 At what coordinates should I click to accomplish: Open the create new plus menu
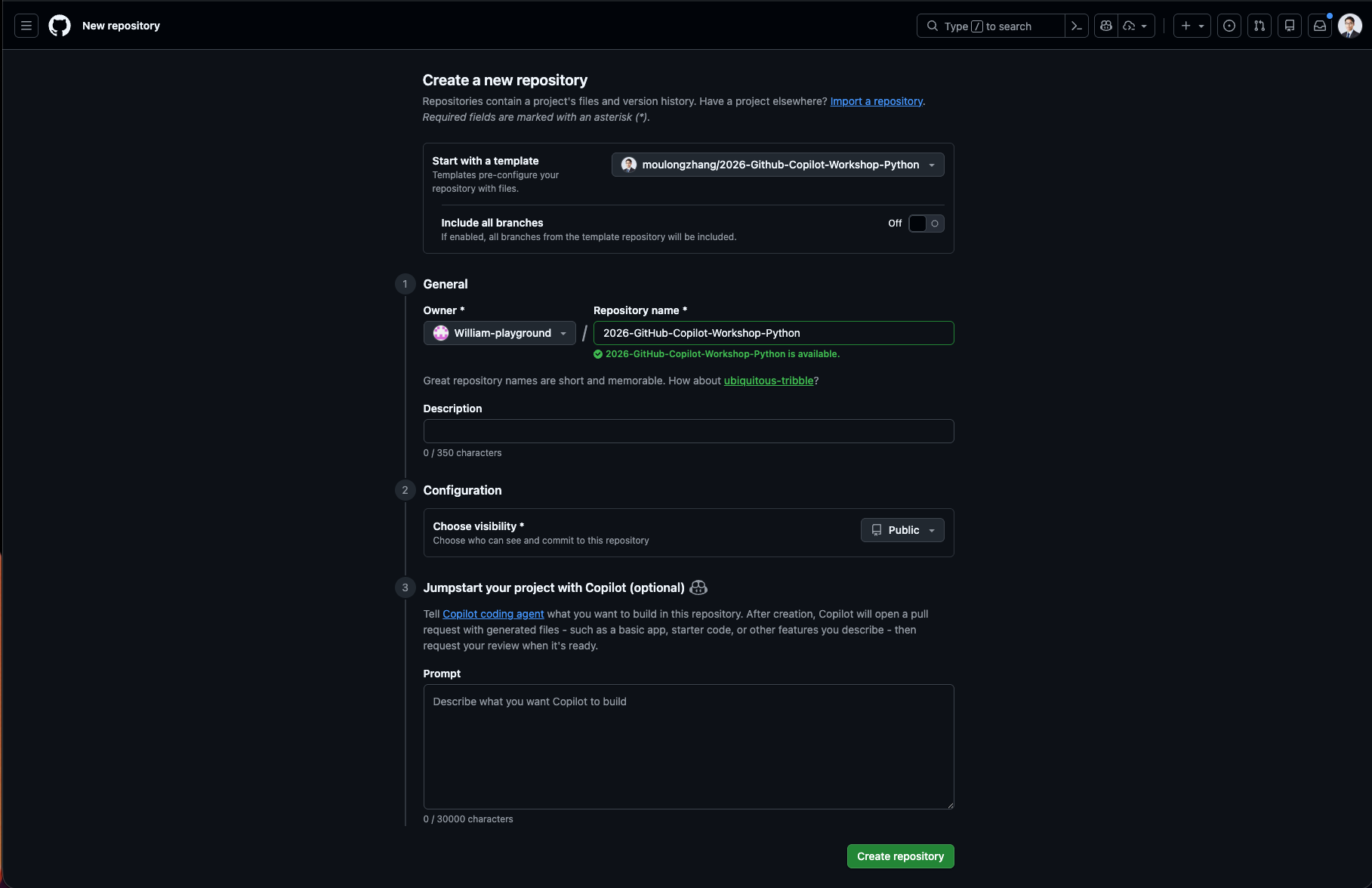1192,26
